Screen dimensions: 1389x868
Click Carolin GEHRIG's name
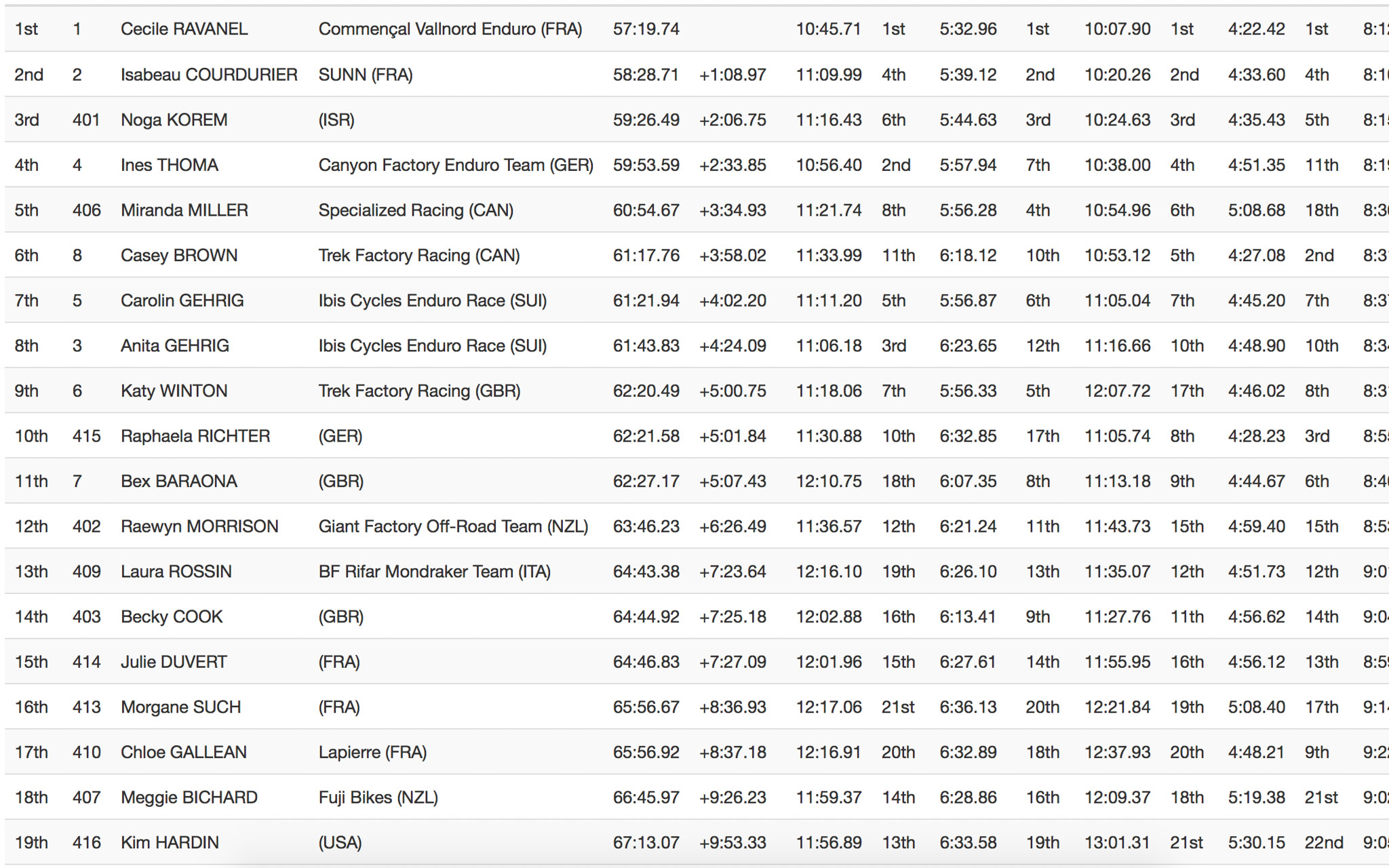182,300
